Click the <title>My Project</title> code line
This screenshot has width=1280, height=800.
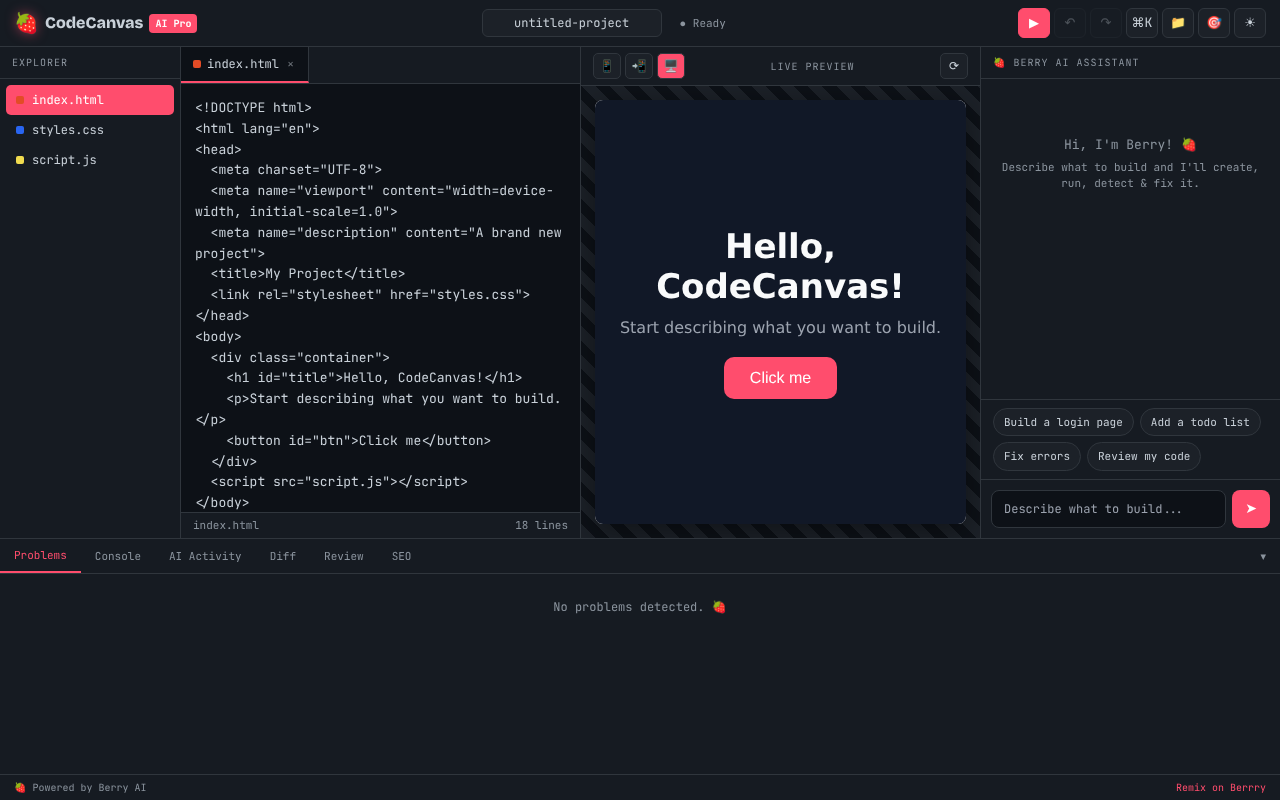[308, 274]
